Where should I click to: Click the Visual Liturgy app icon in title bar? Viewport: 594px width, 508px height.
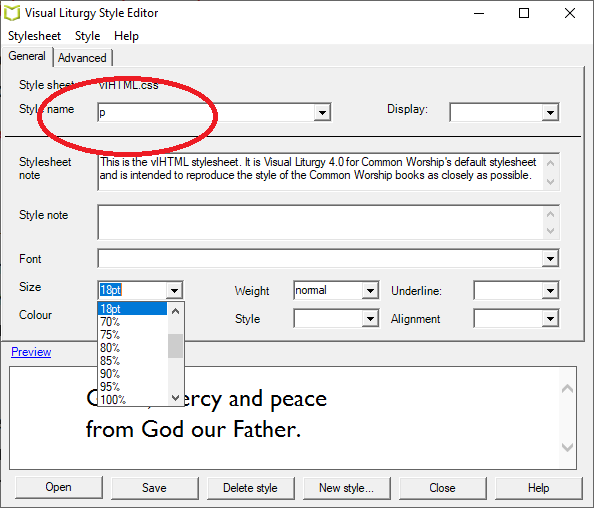pyautogui.click(x=12, y=13)
